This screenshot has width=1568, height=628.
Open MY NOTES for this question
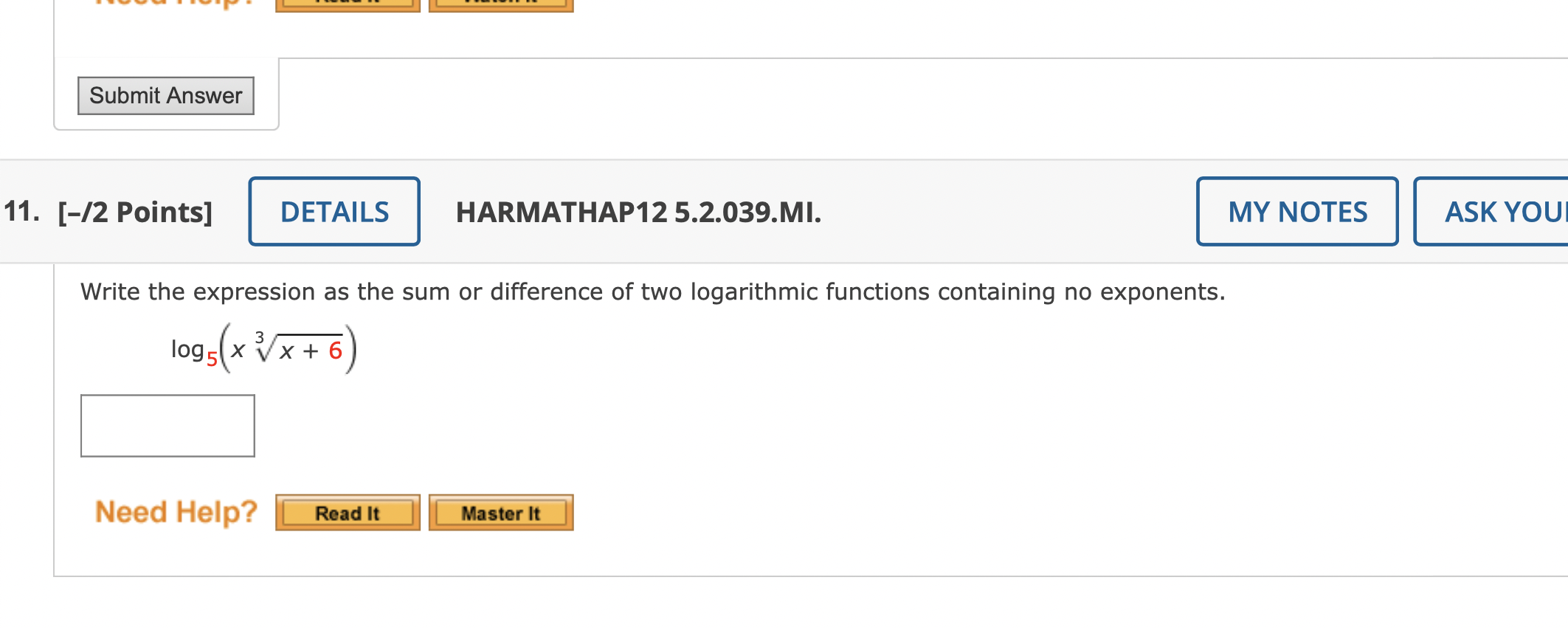[1297, 212]
